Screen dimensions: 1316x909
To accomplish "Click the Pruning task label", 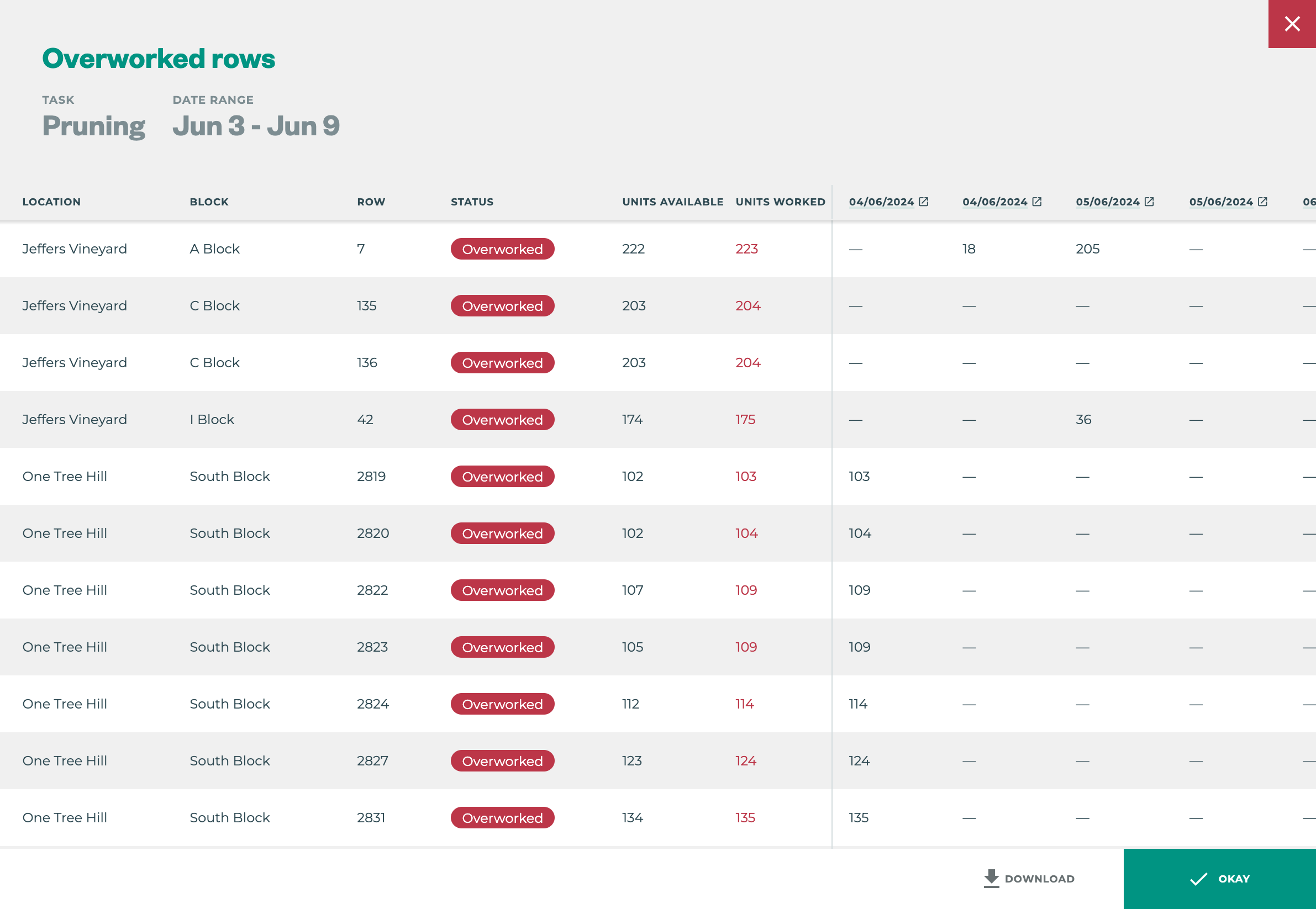I will [x=93, y=126].
